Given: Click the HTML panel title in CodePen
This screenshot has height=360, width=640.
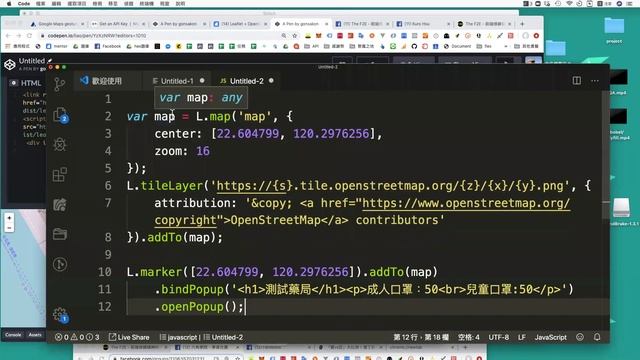Looking at the screenshot, I should 31,83.
